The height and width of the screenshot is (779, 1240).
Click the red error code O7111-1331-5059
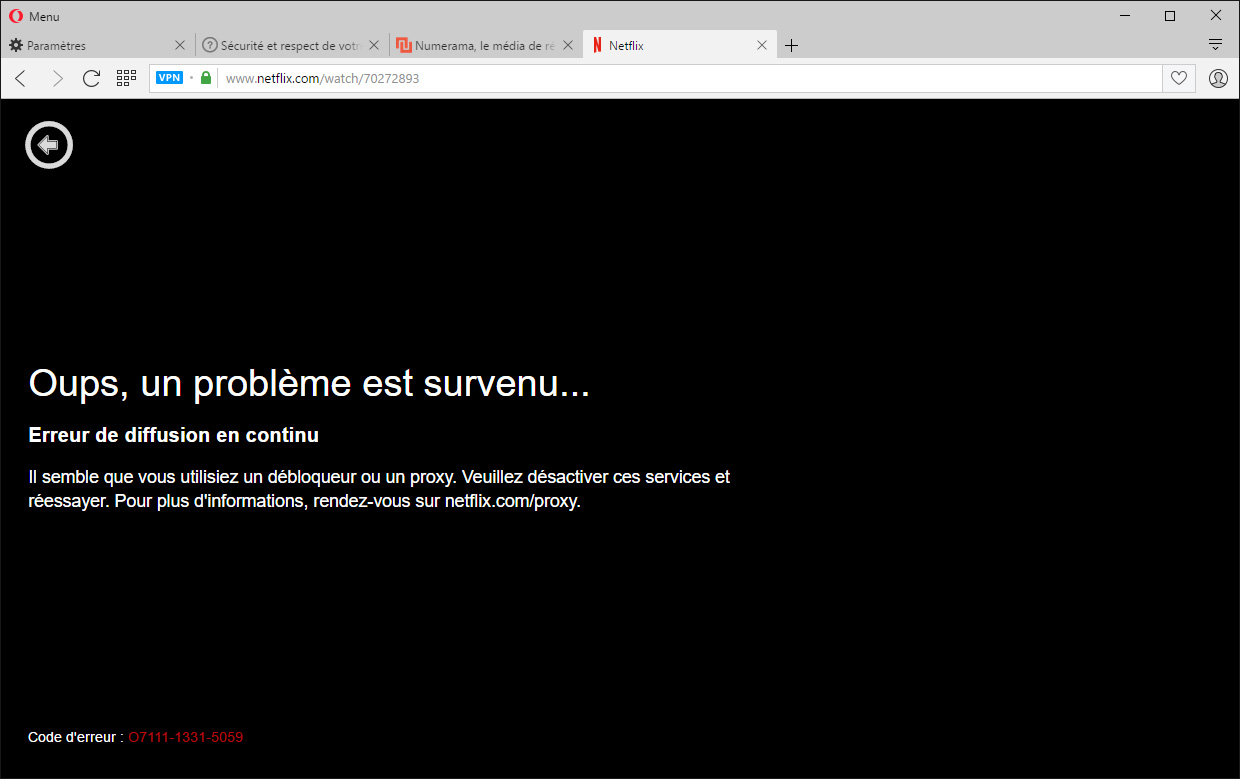point(186,737)
